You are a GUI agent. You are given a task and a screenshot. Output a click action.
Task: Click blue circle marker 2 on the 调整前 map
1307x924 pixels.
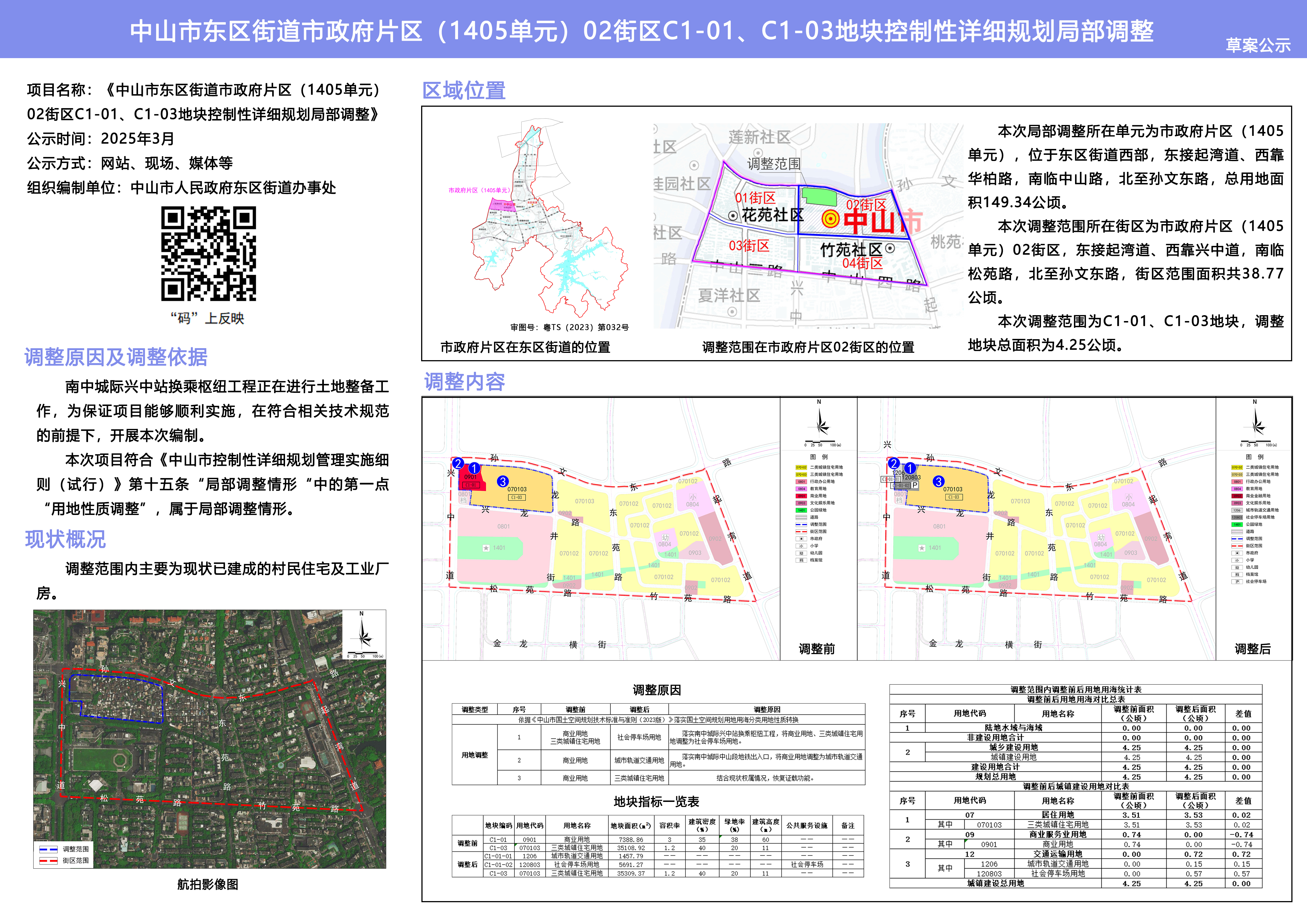pos(458,464)
